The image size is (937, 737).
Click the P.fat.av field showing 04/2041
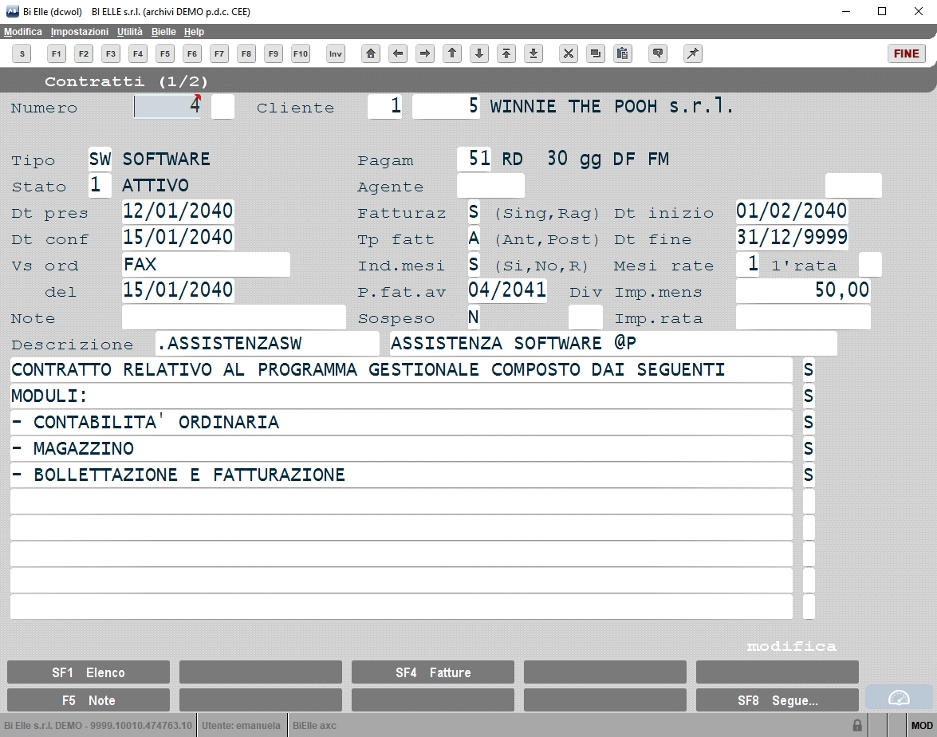[x=507, y=290]
